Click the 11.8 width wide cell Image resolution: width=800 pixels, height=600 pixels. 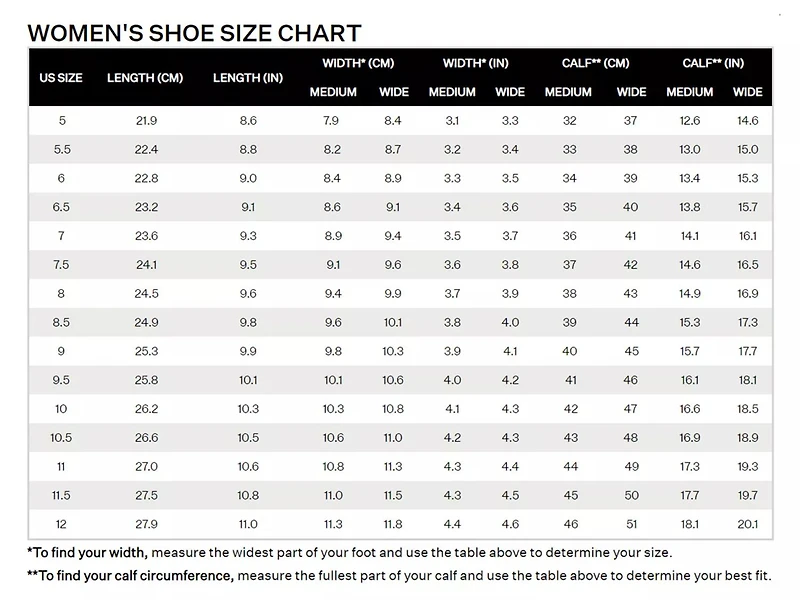(x=393, y=524)
